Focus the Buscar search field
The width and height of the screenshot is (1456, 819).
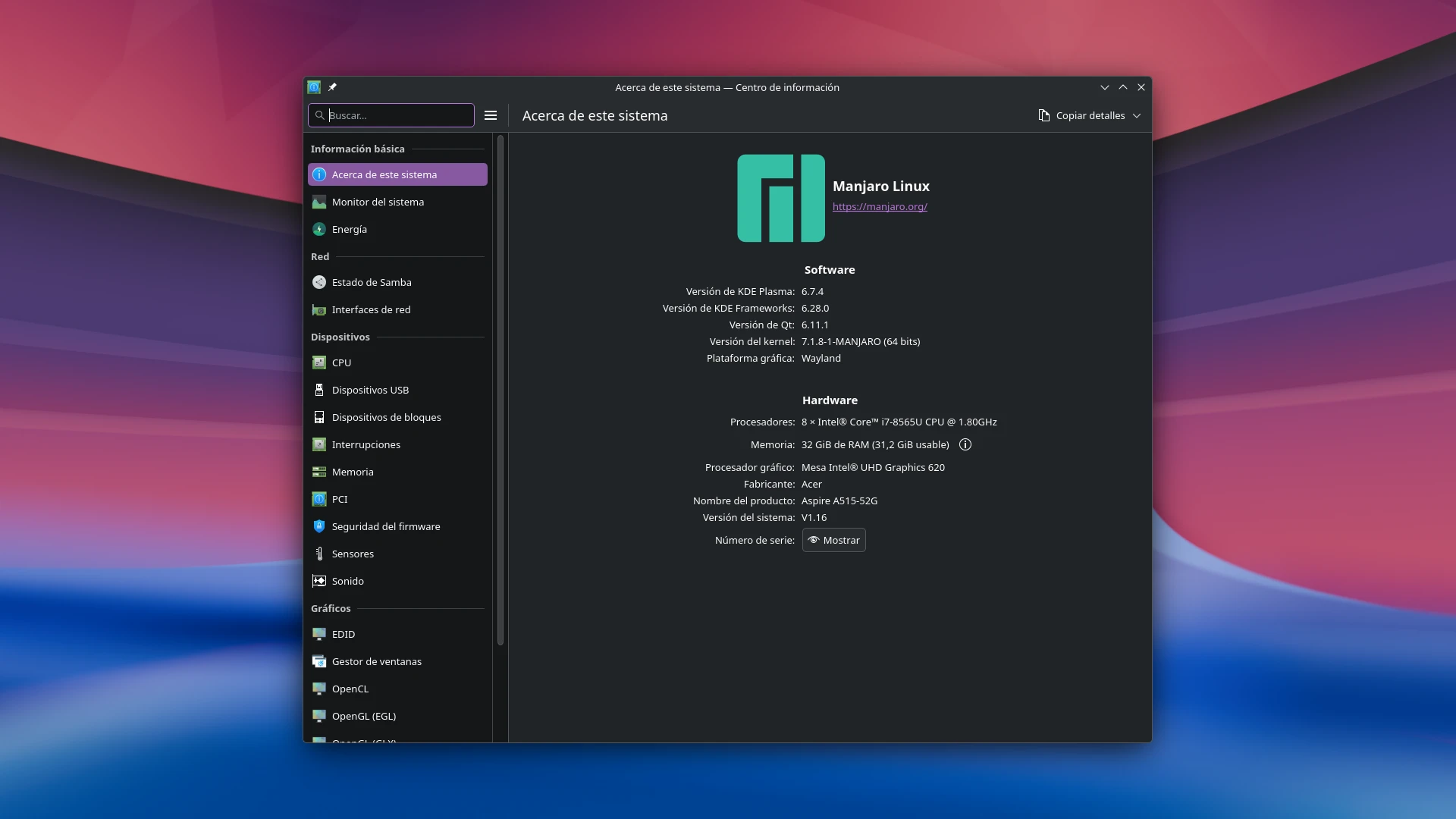[391, 115]
